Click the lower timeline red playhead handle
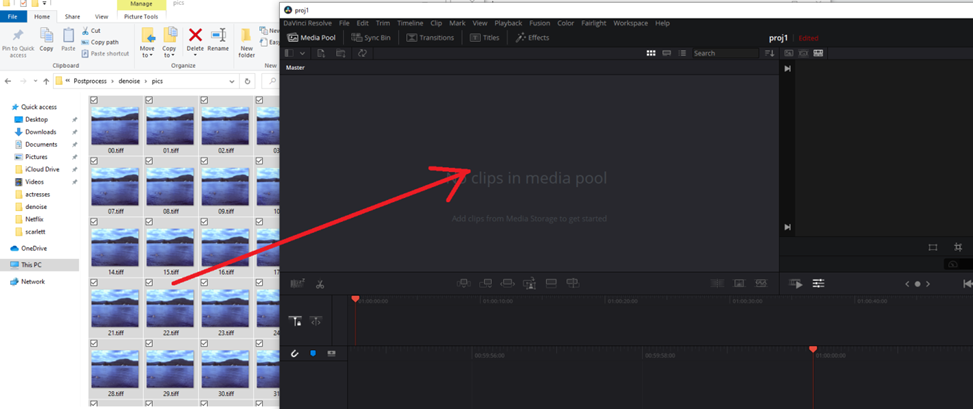The image size is (973, 409). tap(813, 349)
